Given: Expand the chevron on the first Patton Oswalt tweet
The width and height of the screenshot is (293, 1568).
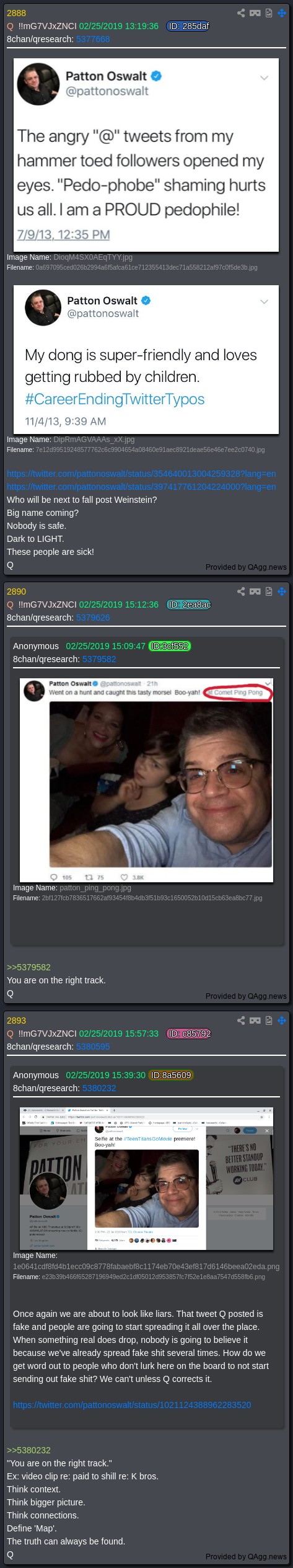Looking at the screenshot, I should pos(264,78).
